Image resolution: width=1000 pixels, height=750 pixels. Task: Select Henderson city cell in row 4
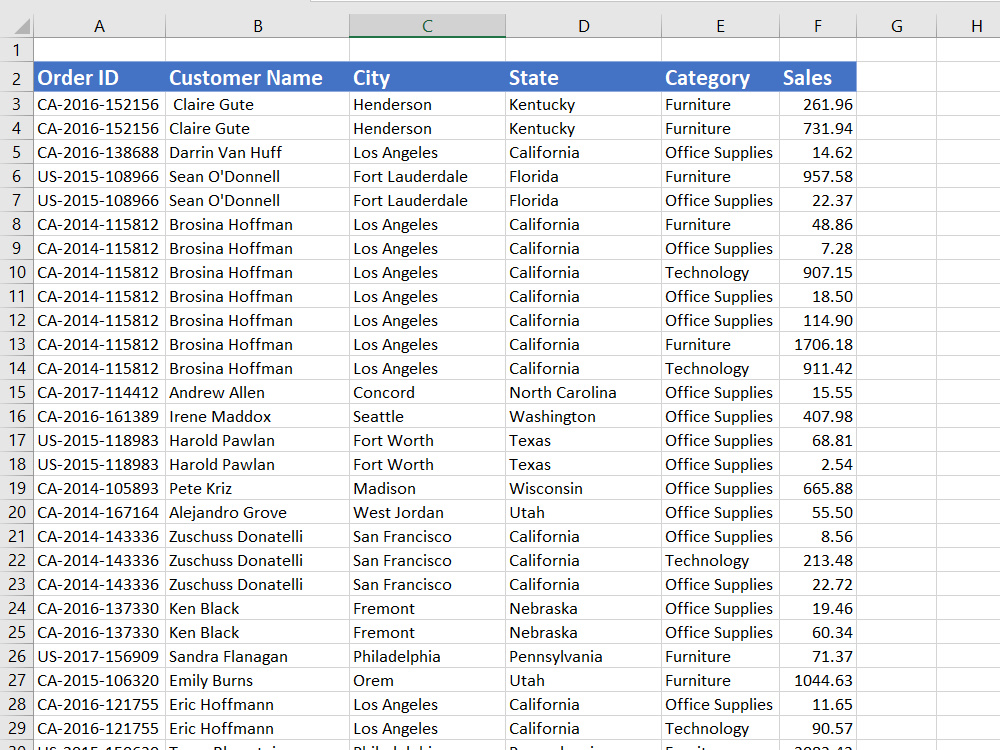click(427, 129)
